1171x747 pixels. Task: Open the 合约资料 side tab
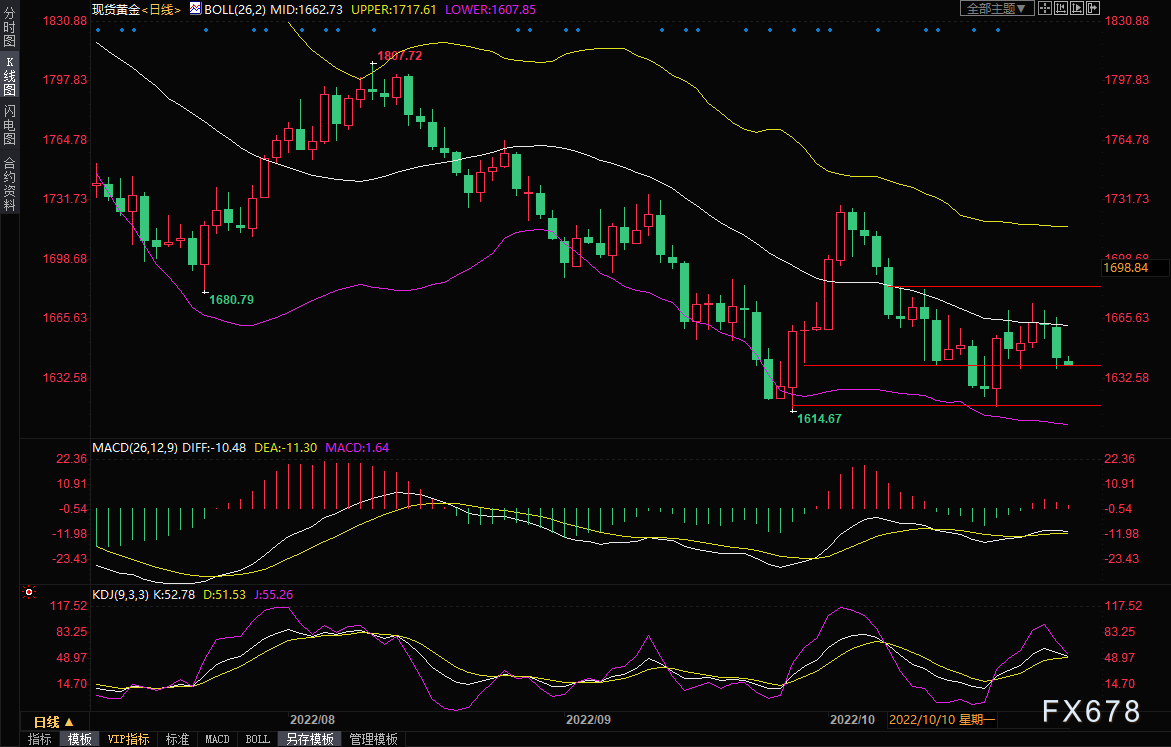click(9, 183)
